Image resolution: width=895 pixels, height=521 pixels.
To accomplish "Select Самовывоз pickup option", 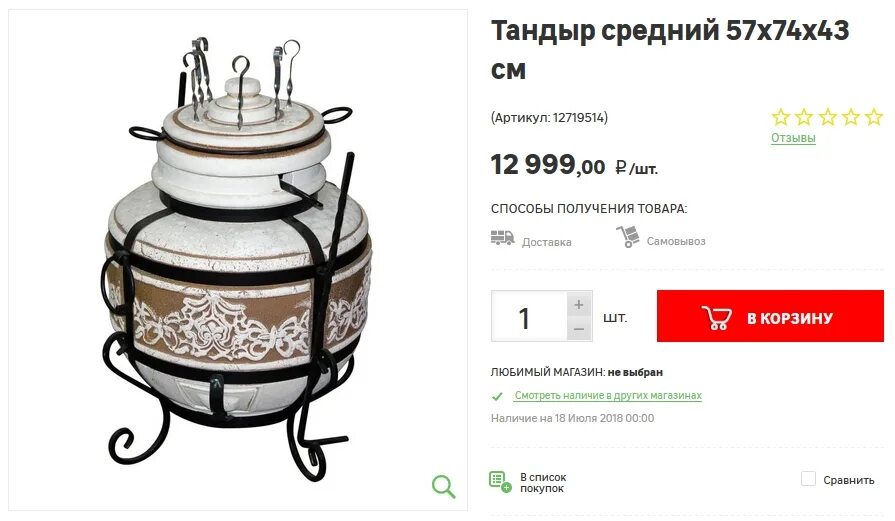I will tap(676, 241).
